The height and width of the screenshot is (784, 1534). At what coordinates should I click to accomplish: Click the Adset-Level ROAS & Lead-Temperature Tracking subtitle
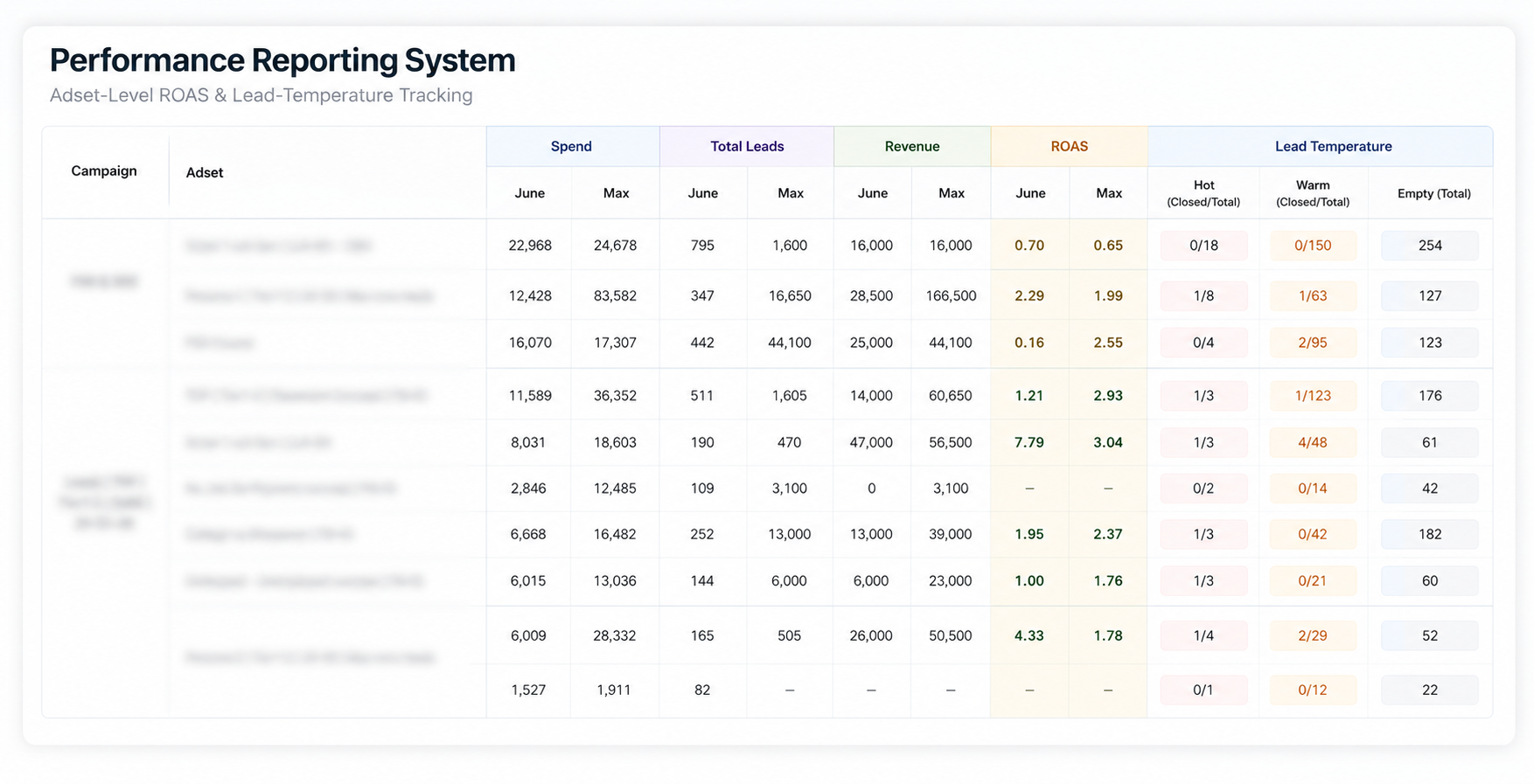(261, 95)
